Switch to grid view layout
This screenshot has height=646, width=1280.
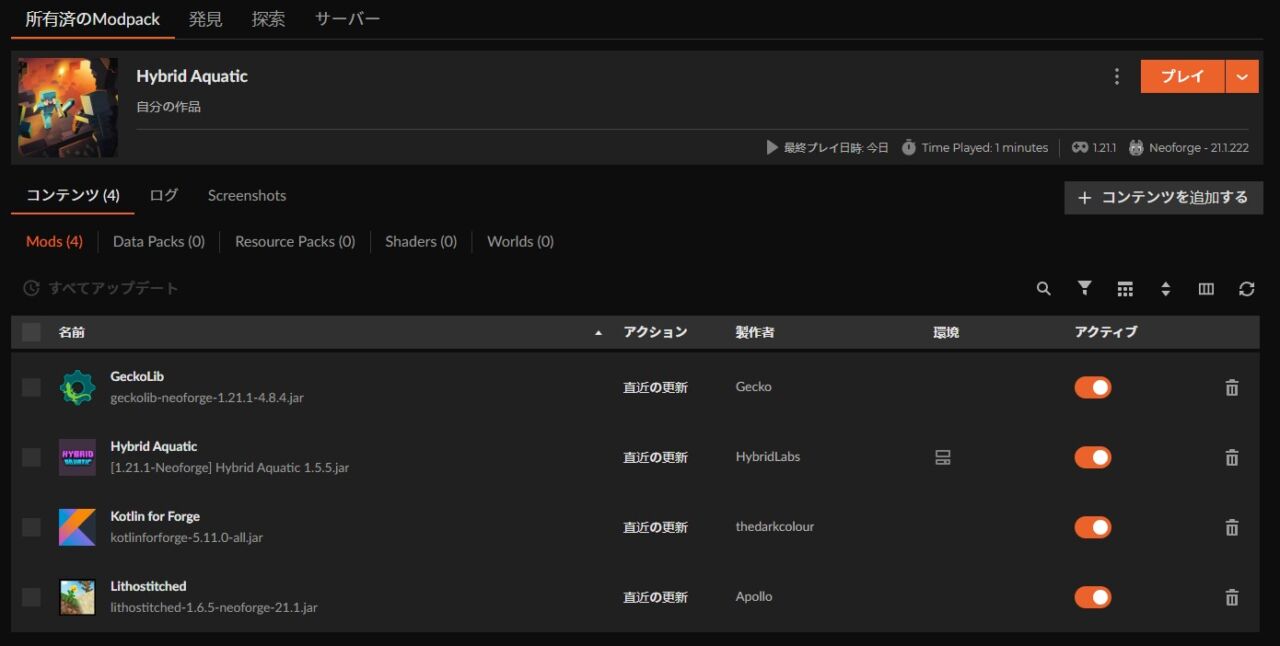pos(1125,288)
